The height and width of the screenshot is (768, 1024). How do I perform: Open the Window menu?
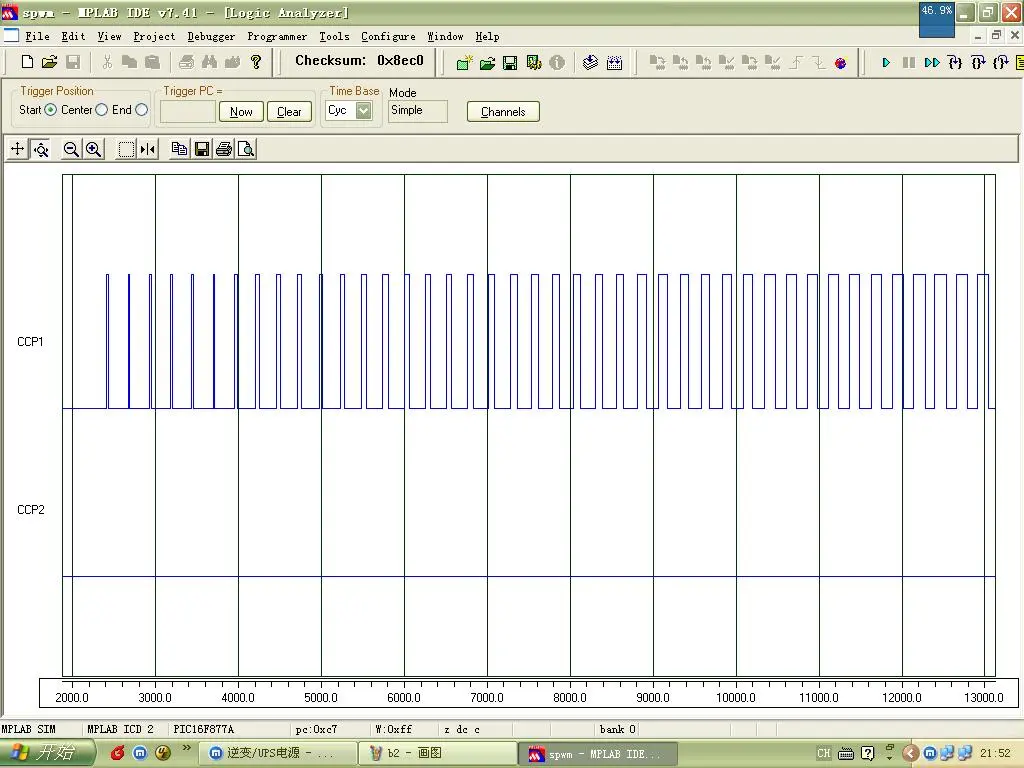pos(445,37)
